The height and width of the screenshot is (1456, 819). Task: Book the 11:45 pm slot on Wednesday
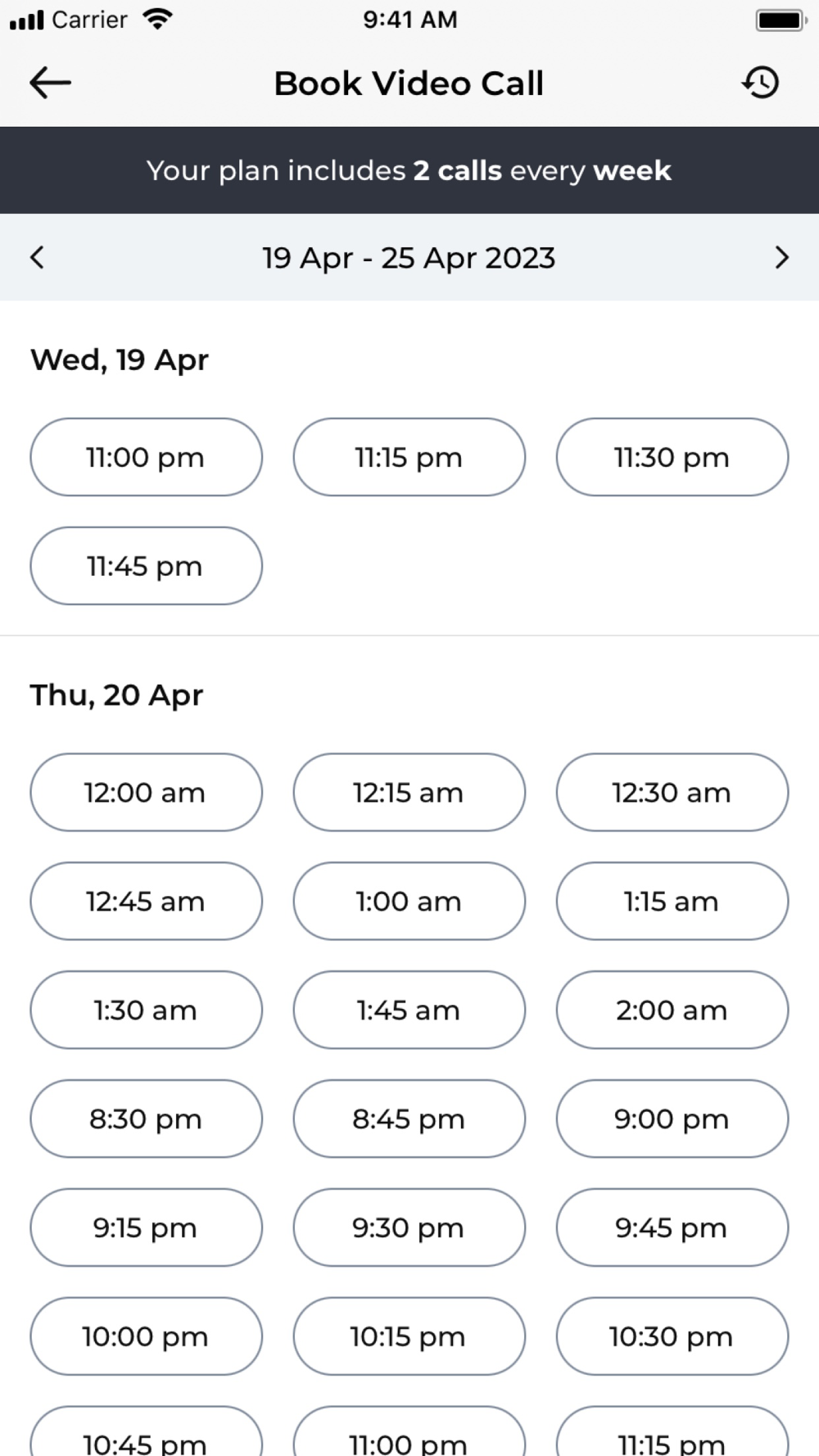click(x=147, y=566)
